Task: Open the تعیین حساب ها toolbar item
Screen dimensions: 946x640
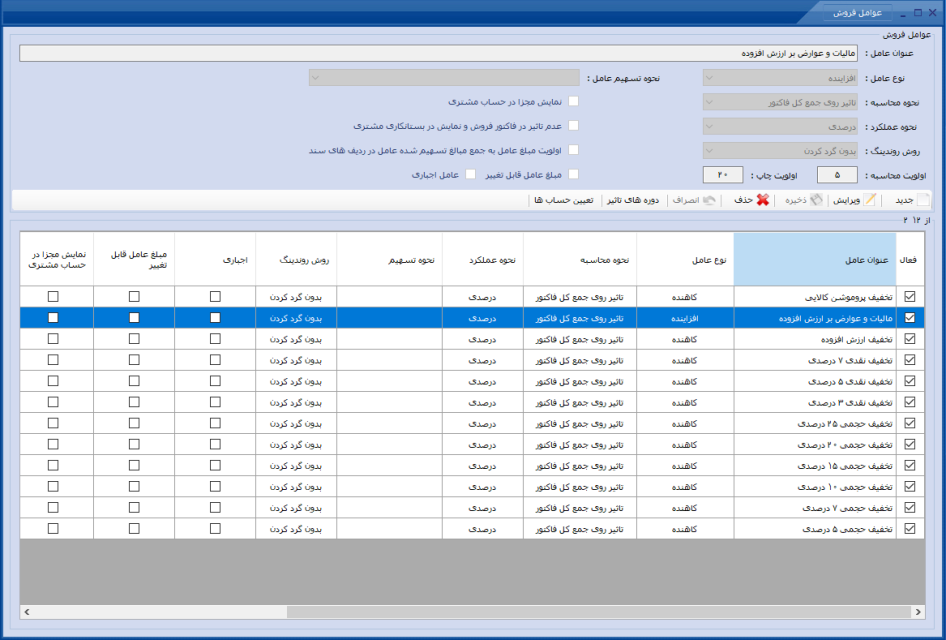Action: [x=563, y=200]
